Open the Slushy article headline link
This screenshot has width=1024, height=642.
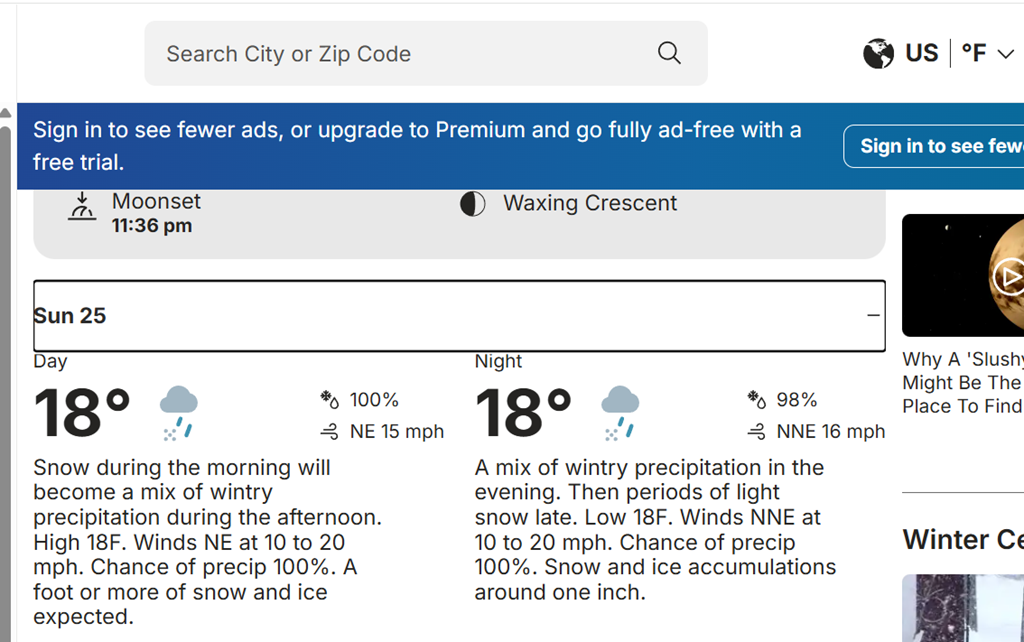pos(962,382)
